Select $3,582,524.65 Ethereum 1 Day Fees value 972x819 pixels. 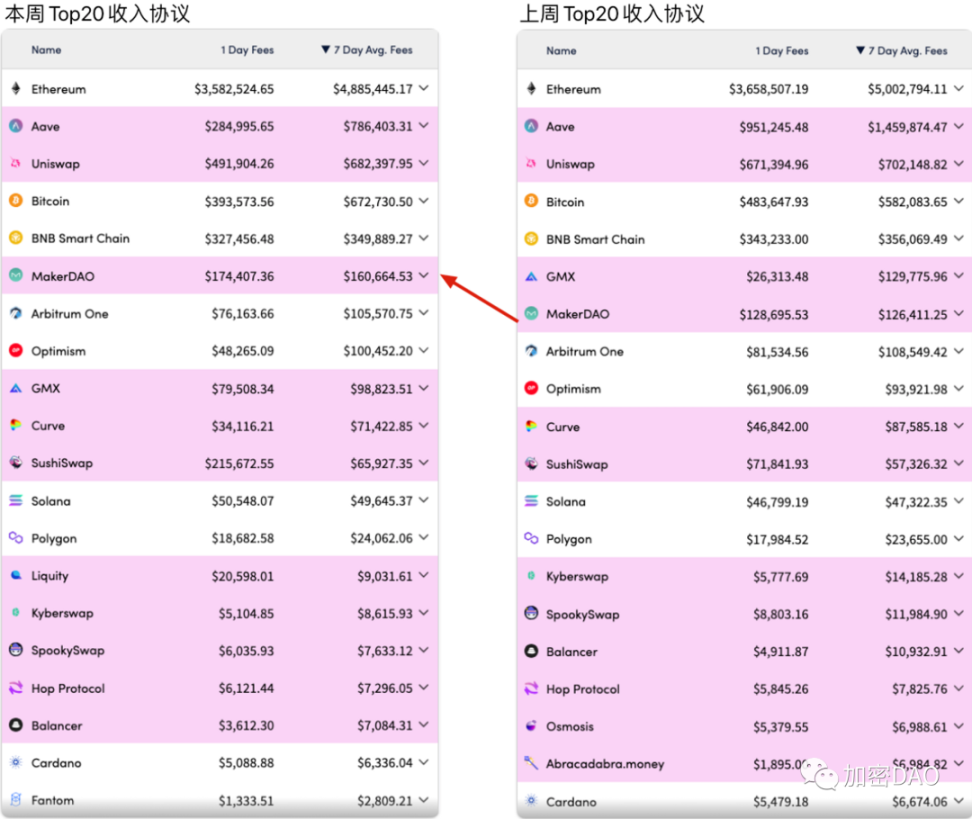pyautogui.click(x=234, y=89)
